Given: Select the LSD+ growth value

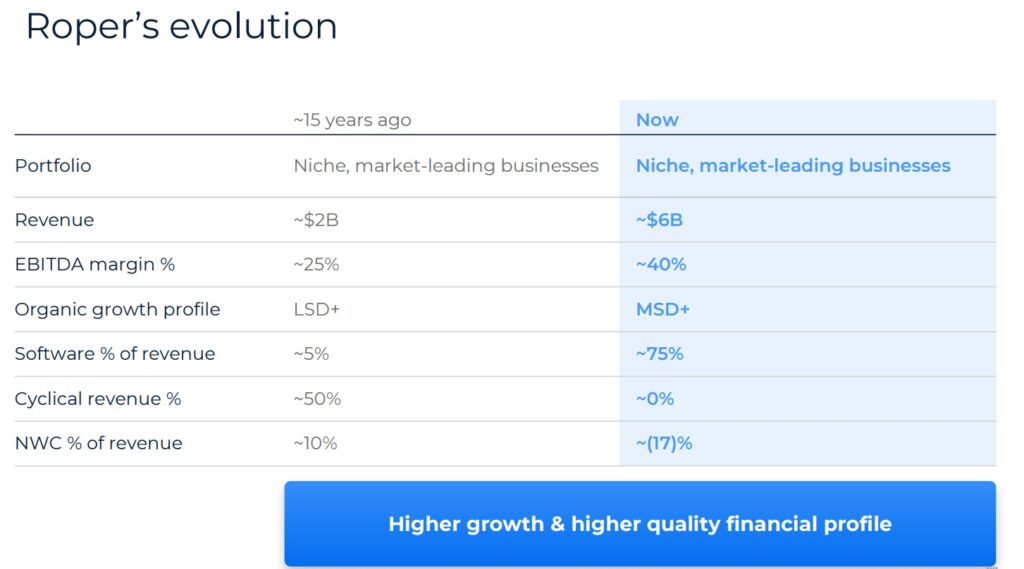Looking at the screenshot, I should [x=317, y=310].
